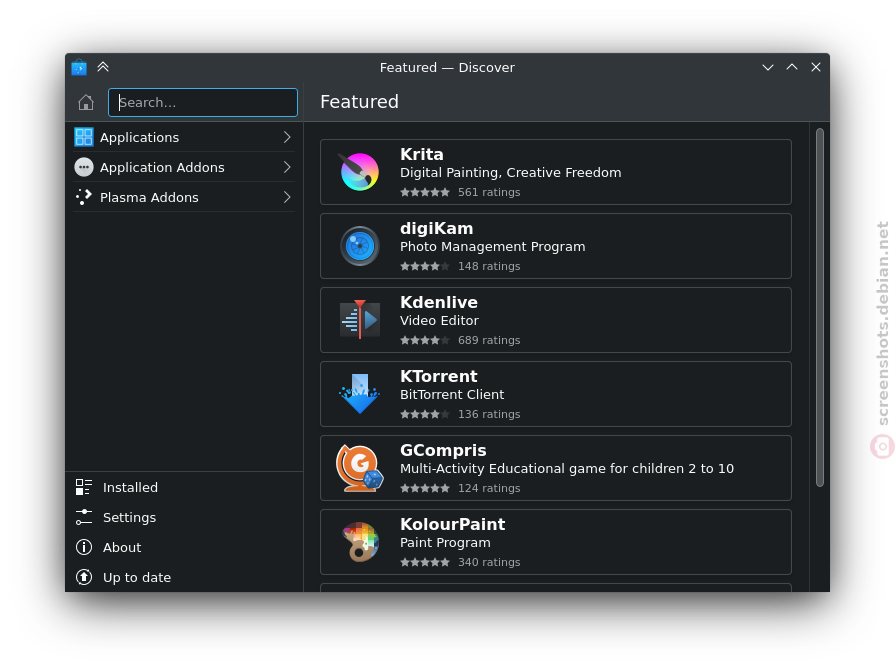895x669 pixels.
Task: Click 'Digital Painting, Creative Freedom' description
Action: click(x=511, y=172)
